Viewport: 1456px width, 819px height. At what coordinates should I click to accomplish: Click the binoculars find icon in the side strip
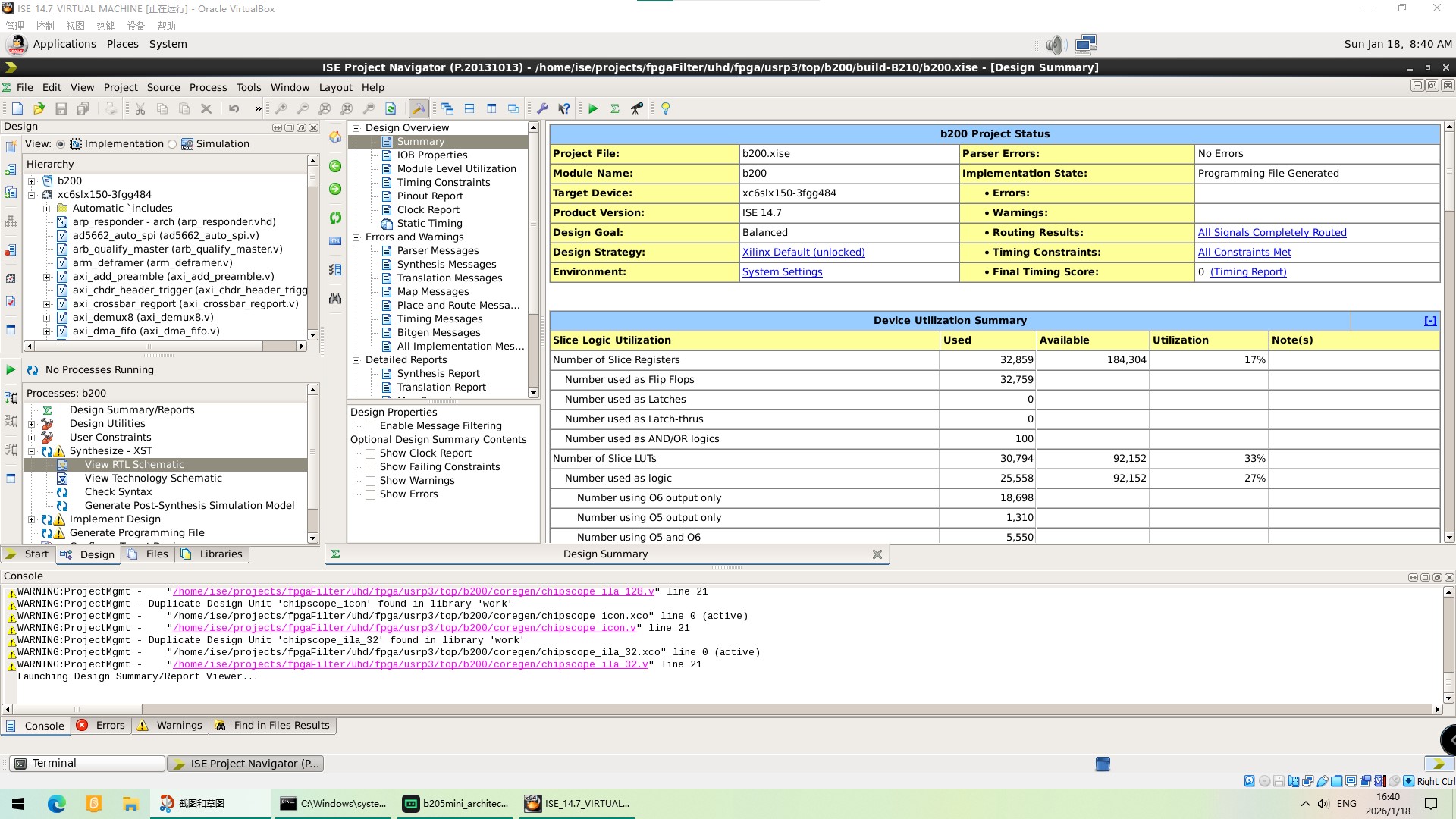[335, 298]
